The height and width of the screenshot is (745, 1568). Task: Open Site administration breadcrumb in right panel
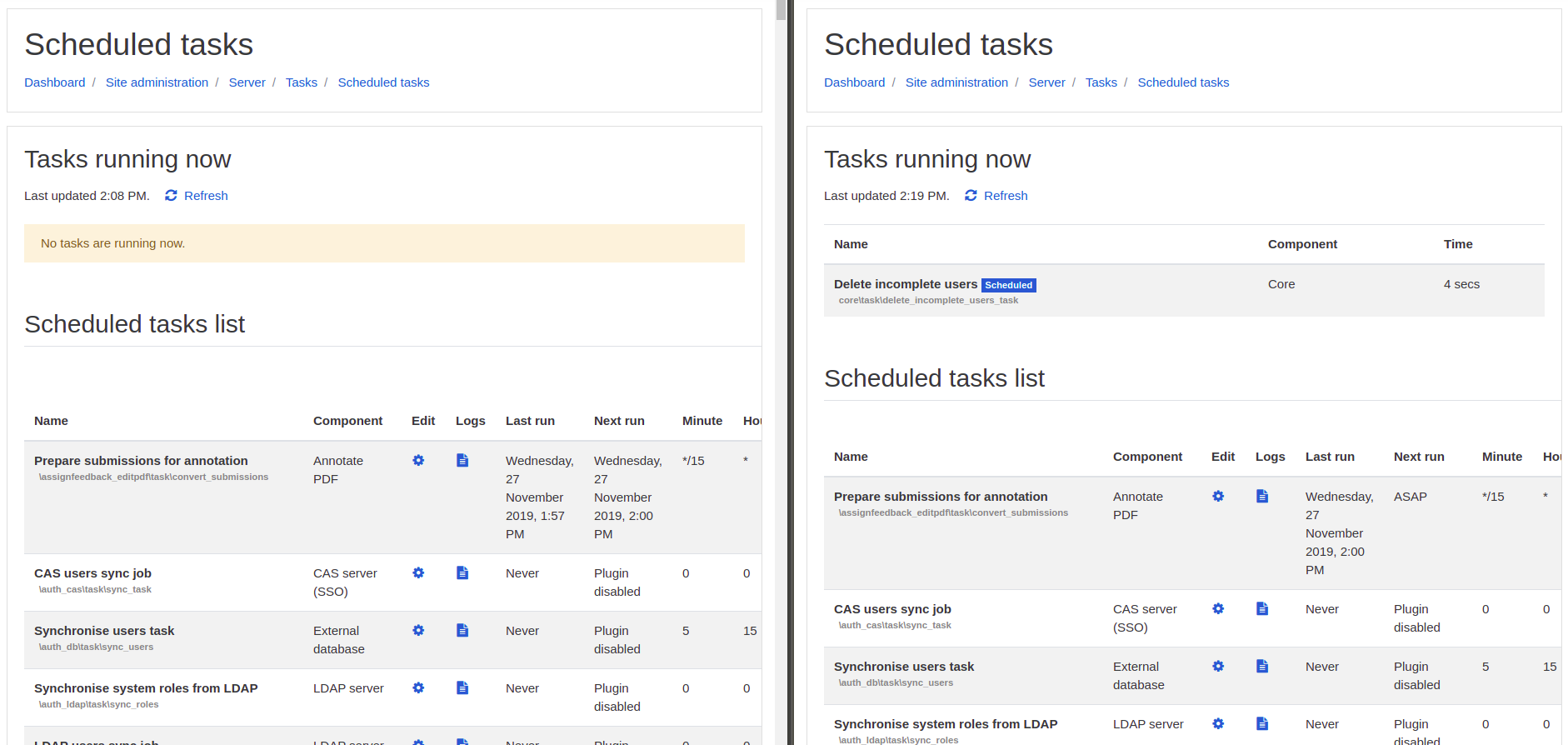point(956,82)
